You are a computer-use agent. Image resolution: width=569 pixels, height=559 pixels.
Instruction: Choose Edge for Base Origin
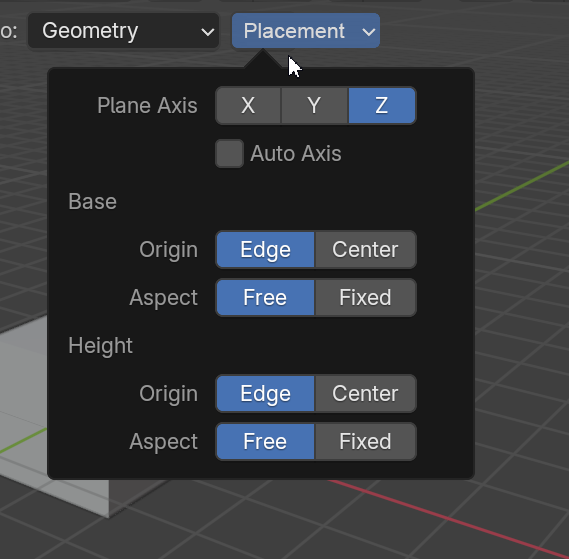pos(266,250)
